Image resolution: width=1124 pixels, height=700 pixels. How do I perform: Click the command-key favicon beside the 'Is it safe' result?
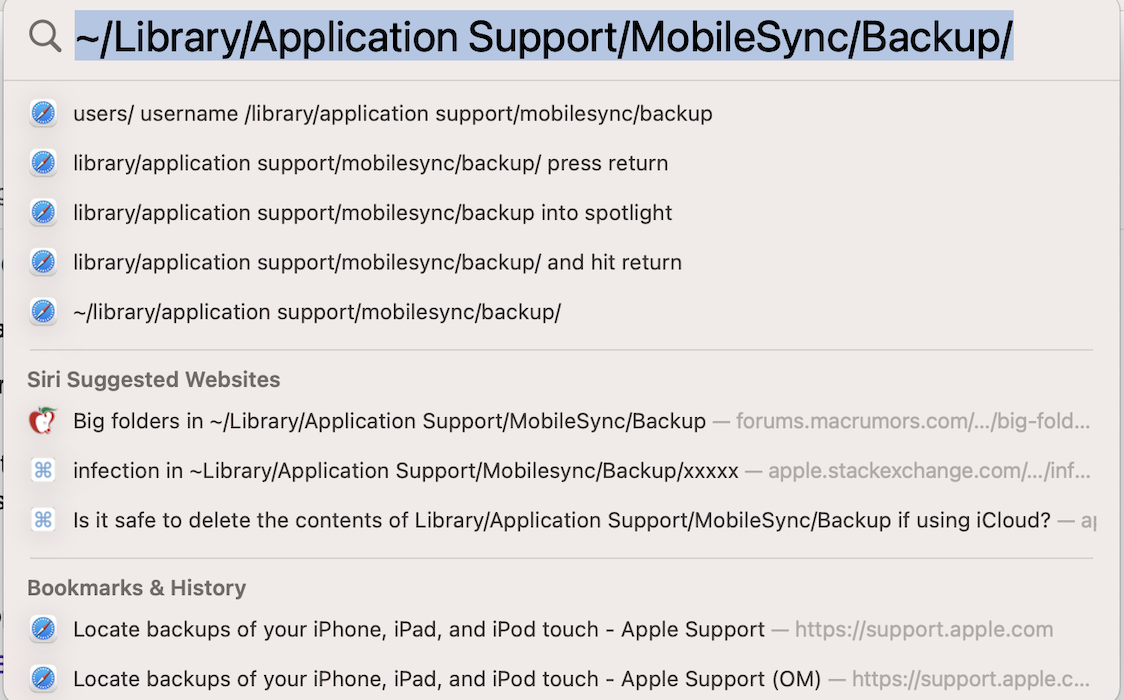43,520
